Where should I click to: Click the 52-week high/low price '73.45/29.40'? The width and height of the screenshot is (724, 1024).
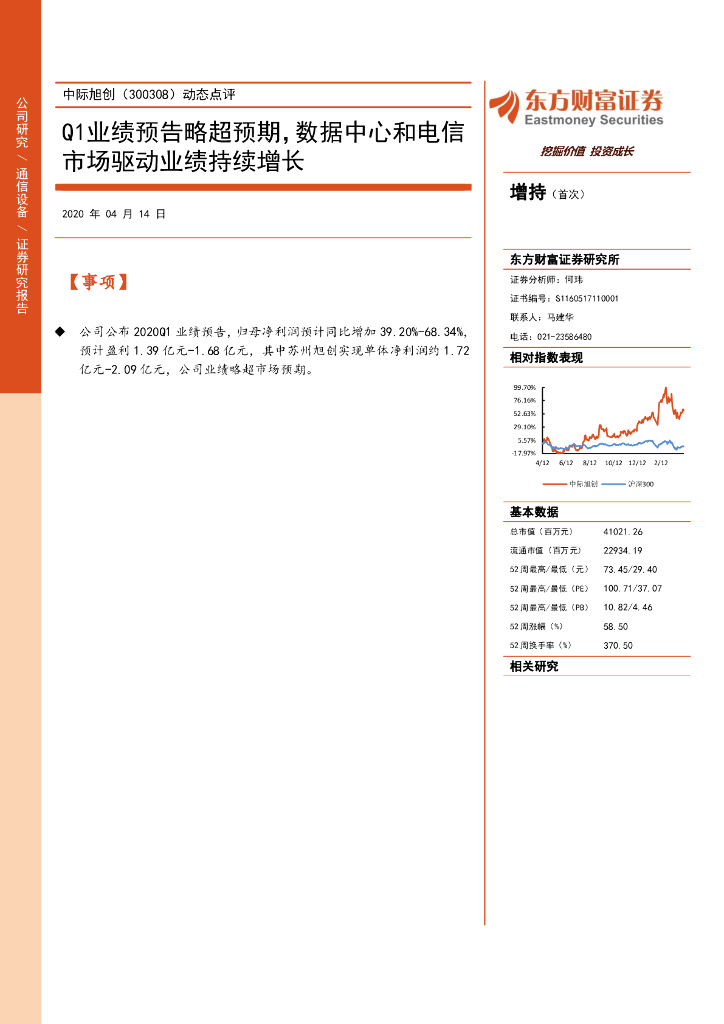630,570
